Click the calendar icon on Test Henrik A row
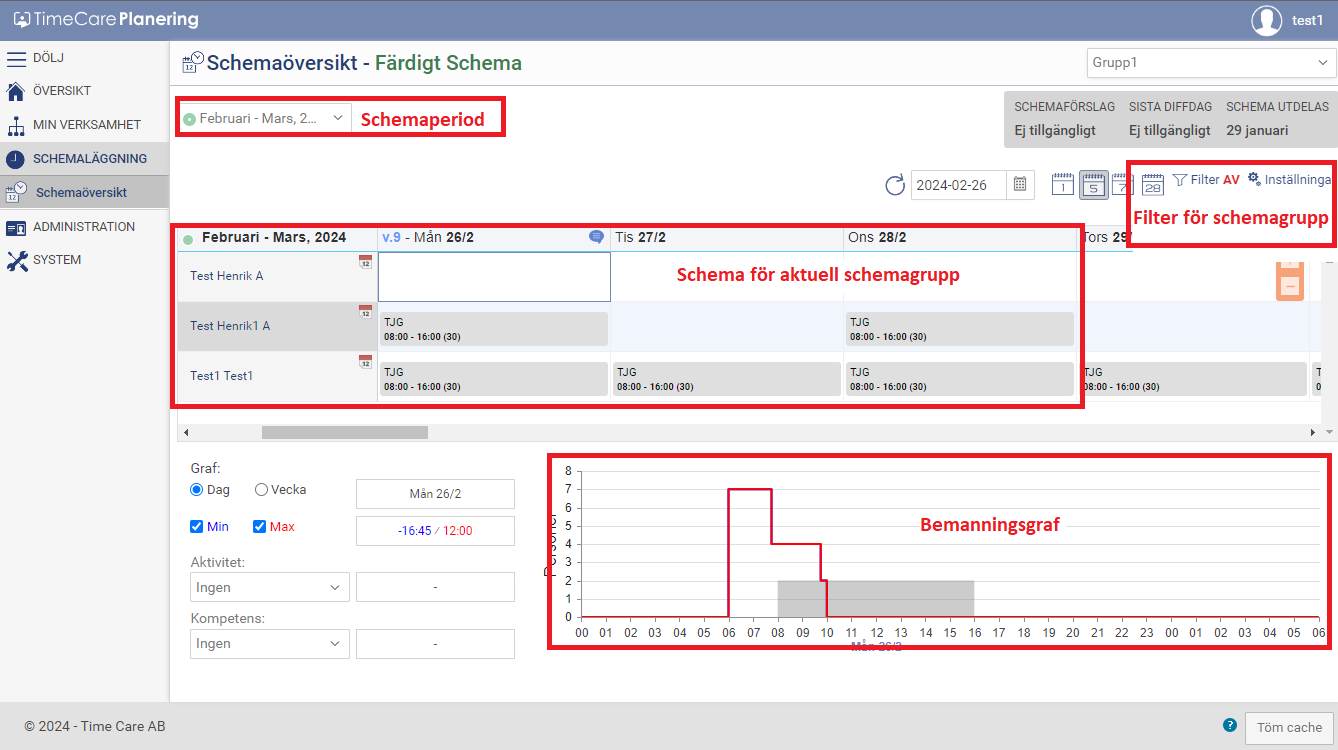Screen dimensions: 1338x750 tap(365, 262)
